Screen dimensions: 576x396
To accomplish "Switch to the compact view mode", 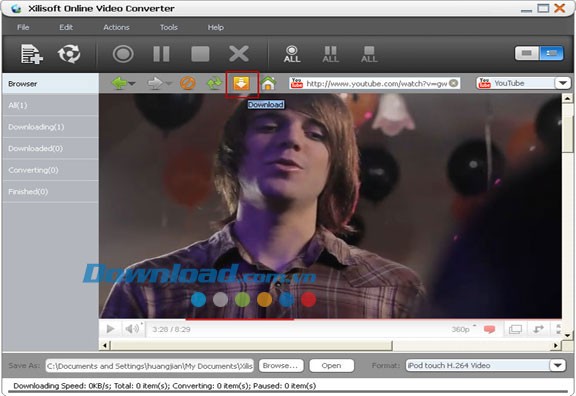I will pyautogui.click(x=527, y=53).
